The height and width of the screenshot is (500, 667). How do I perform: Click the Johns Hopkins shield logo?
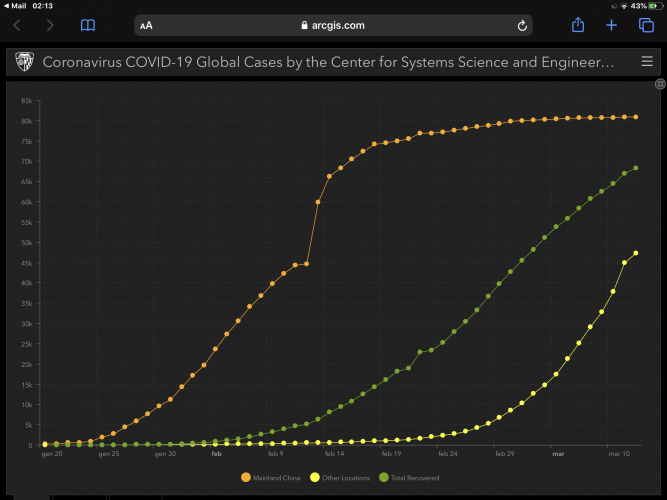(x=23, y=62)
